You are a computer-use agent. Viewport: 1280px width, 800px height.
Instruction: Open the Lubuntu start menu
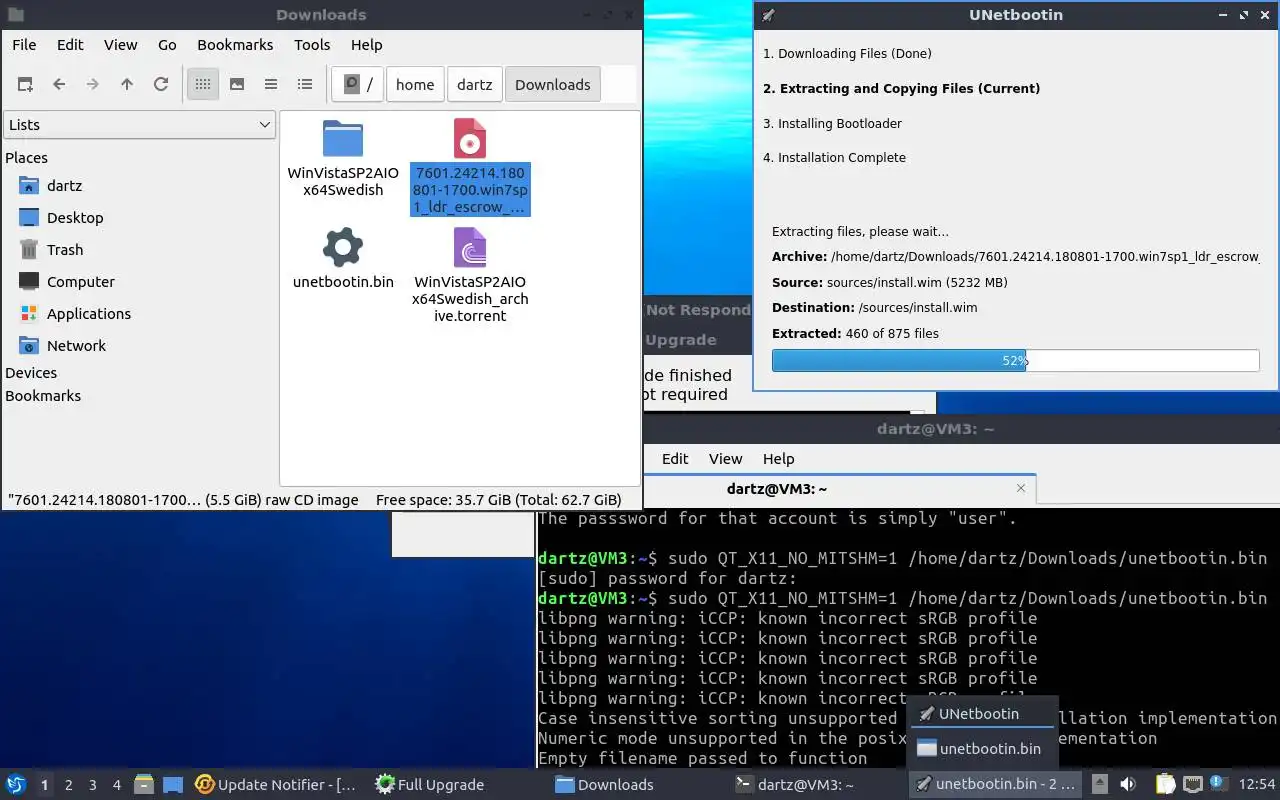pyautogui.click(x=16, y=785)
